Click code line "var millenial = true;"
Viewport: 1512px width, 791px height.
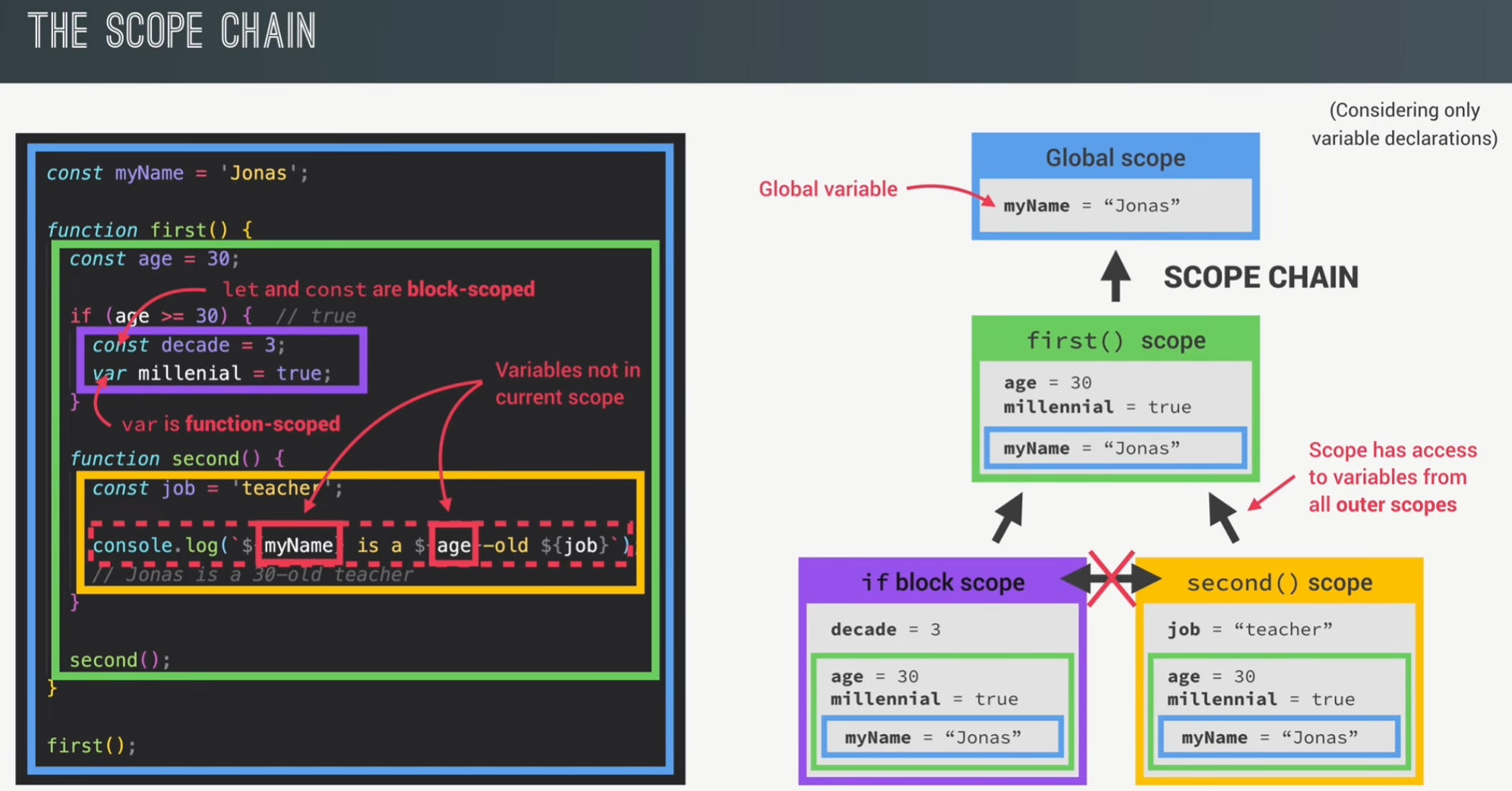(212, 374)
